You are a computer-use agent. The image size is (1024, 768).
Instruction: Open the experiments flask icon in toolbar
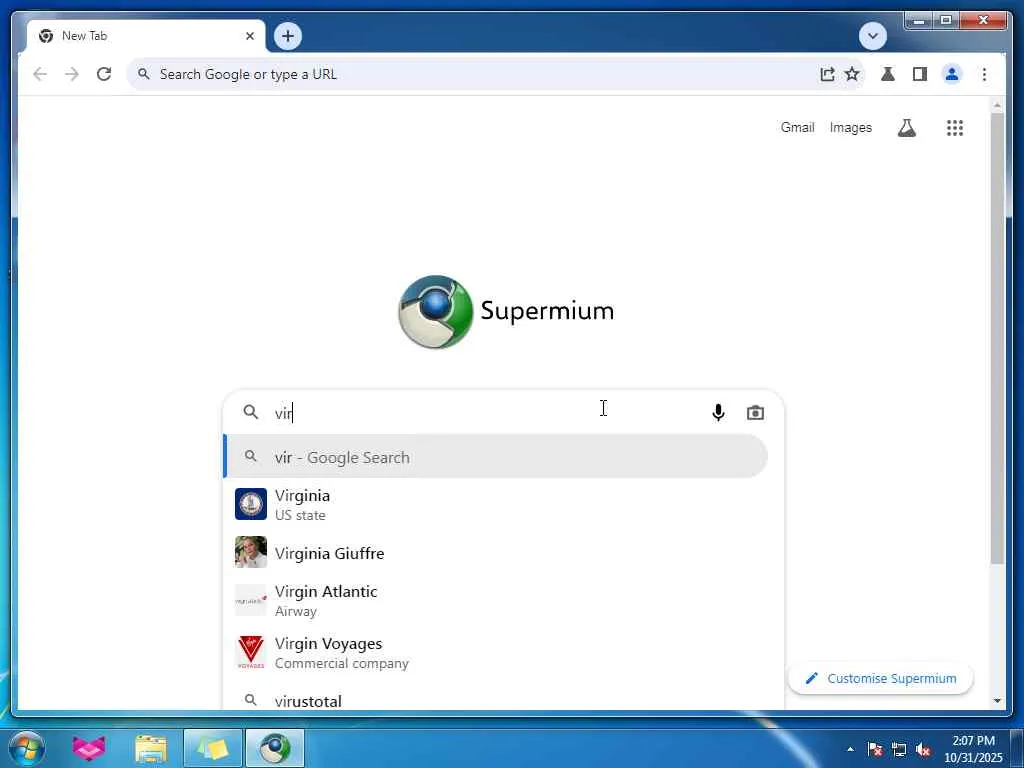[888, 74]
